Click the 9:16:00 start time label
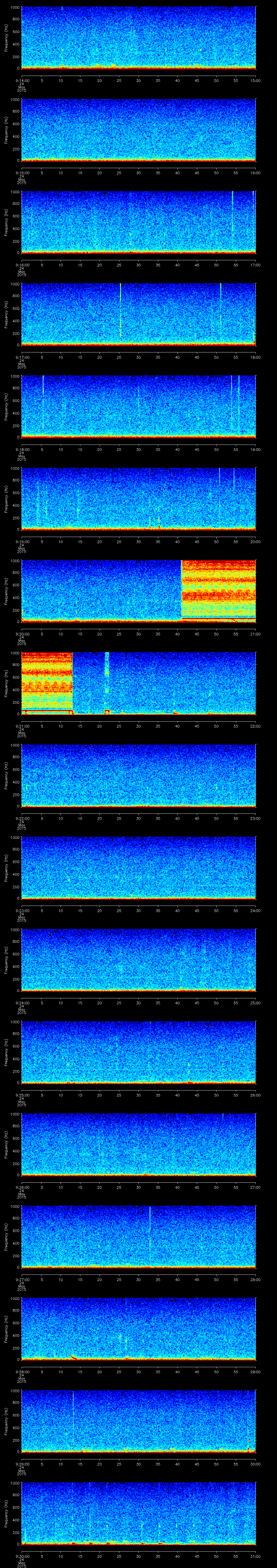The width and height of the screenshot is (277, 1568). [x=22, y=265]
